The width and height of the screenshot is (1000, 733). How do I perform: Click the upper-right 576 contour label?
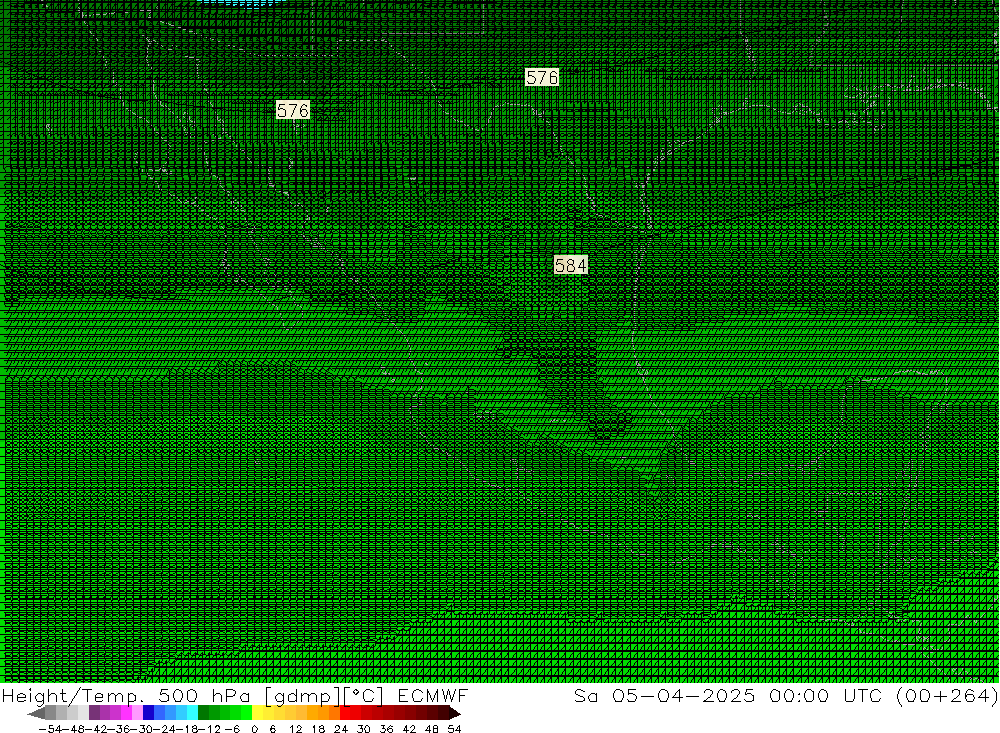[x=541, y=77]
